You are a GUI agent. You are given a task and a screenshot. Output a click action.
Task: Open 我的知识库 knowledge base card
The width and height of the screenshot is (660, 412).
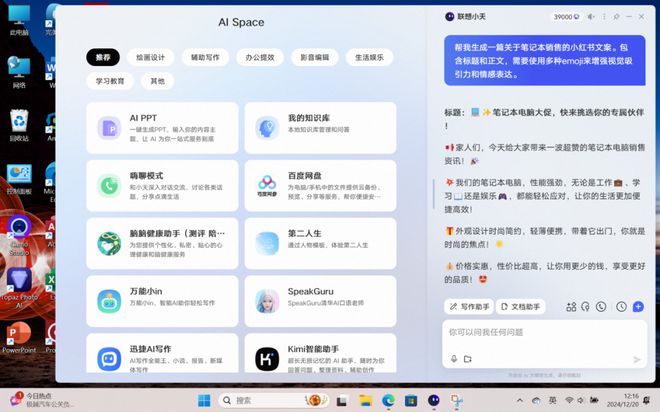[320, 128]
